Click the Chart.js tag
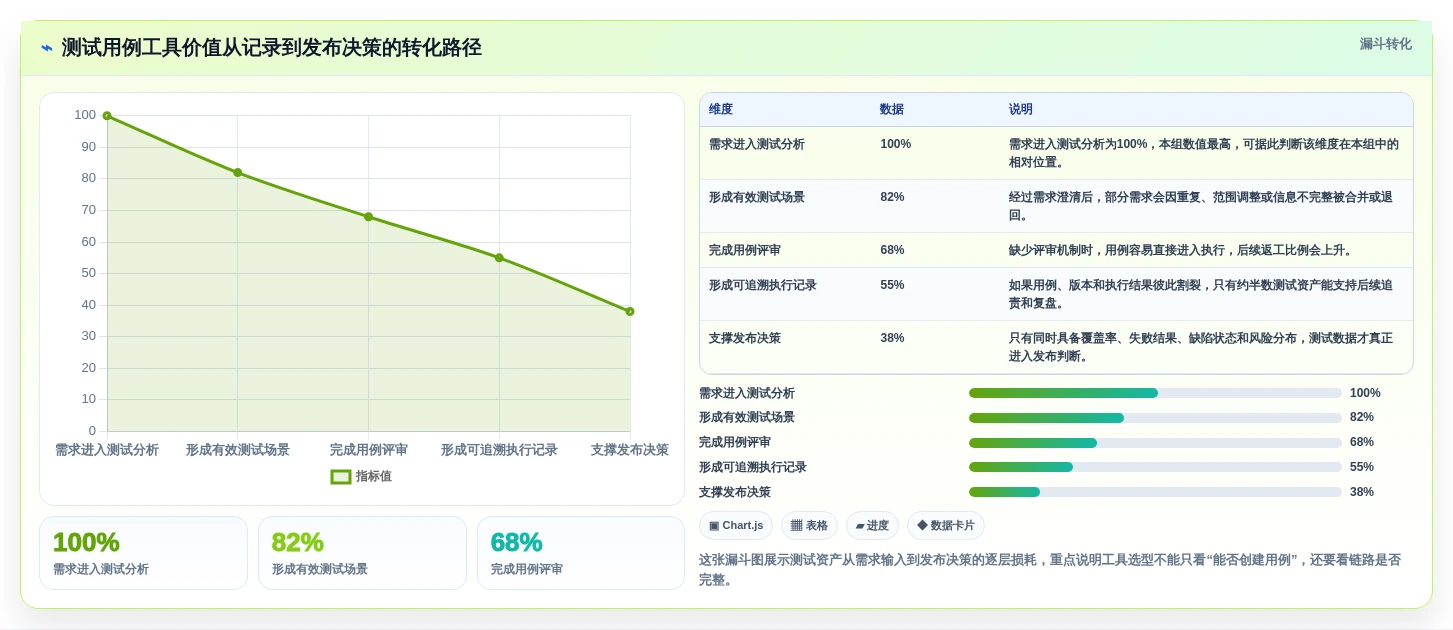The width and height of the screenshot is (1453, 630). pos(736,526)
